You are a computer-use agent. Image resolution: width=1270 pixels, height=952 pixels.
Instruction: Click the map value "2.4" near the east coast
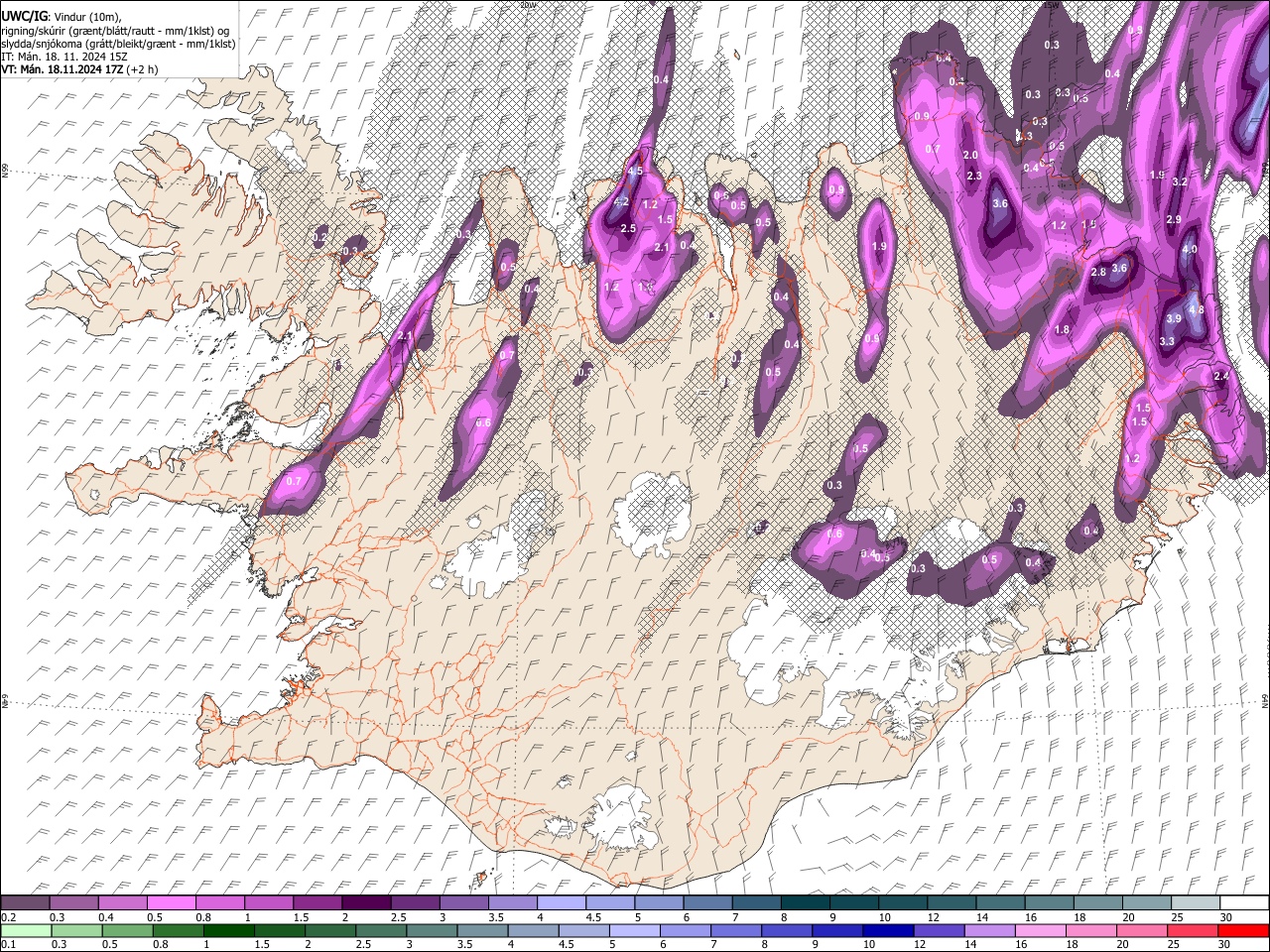tap(1221, 376)
